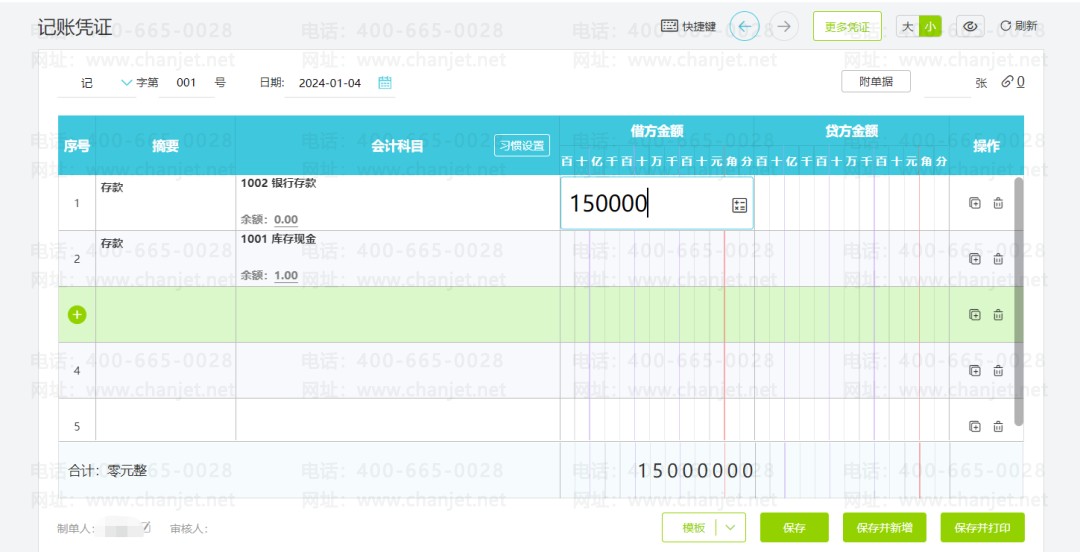Image resolution: width=1080 pixels, height=552 pixels.
Task: Copy row 5 entry
Action: 975,427
